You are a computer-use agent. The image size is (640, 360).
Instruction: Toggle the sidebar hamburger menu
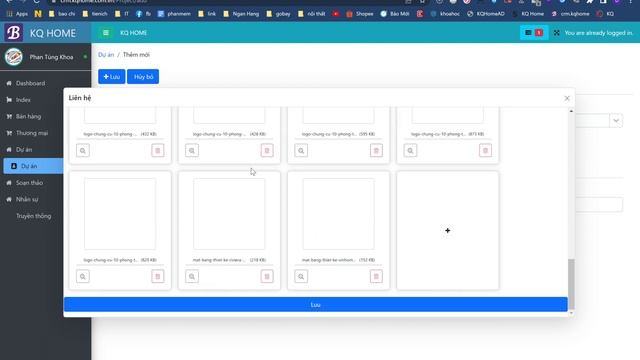(106, 33)
